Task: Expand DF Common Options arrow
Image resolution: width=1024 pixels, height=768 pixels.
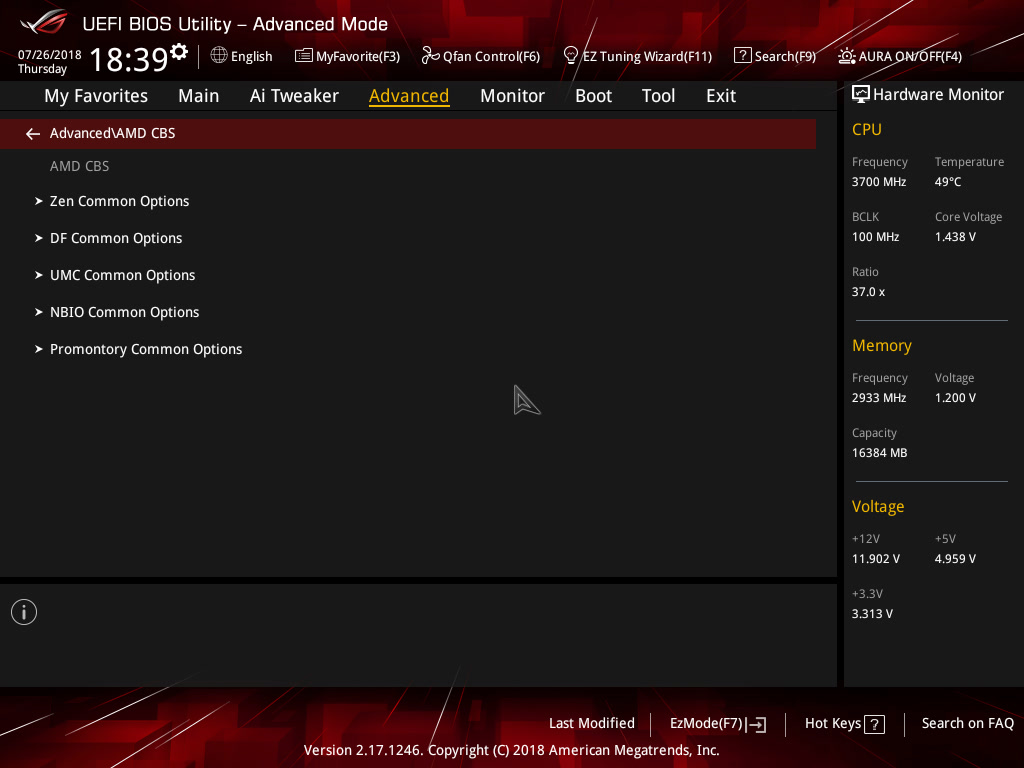Action: 39,238
